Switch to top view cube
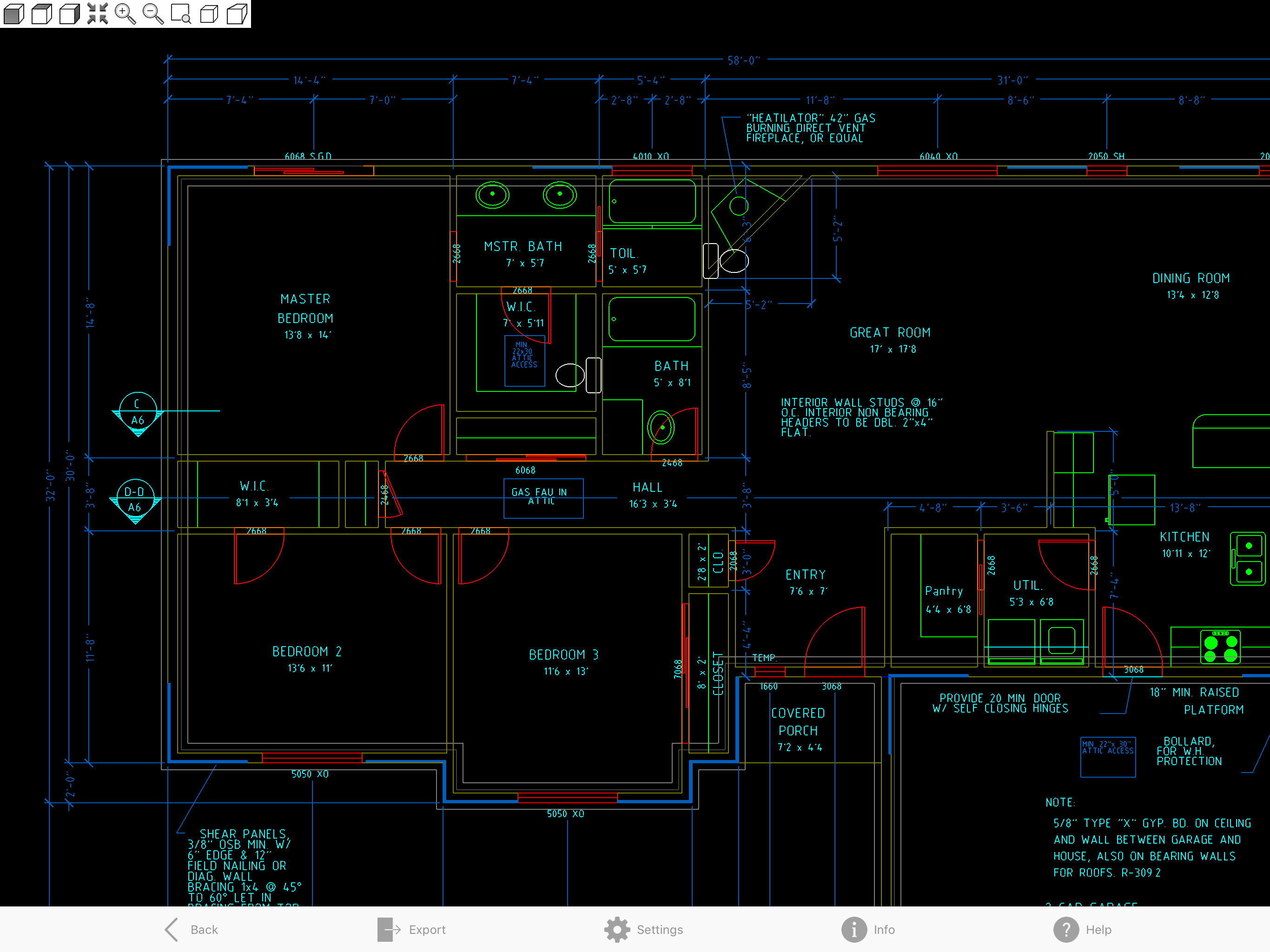 coord(41,13)
